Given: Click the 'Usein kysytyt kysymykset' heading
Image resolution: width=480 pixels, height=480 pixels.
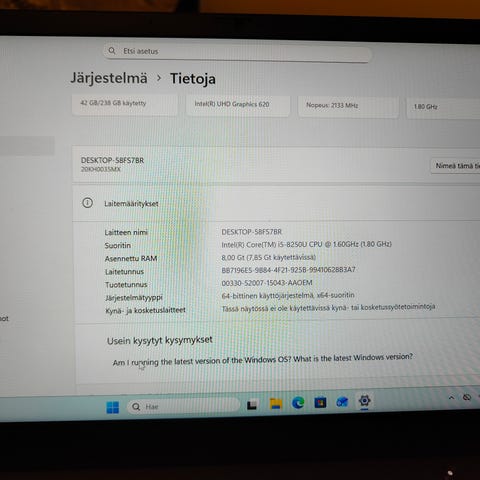Looking at the screenshot, I should point(160,340).
